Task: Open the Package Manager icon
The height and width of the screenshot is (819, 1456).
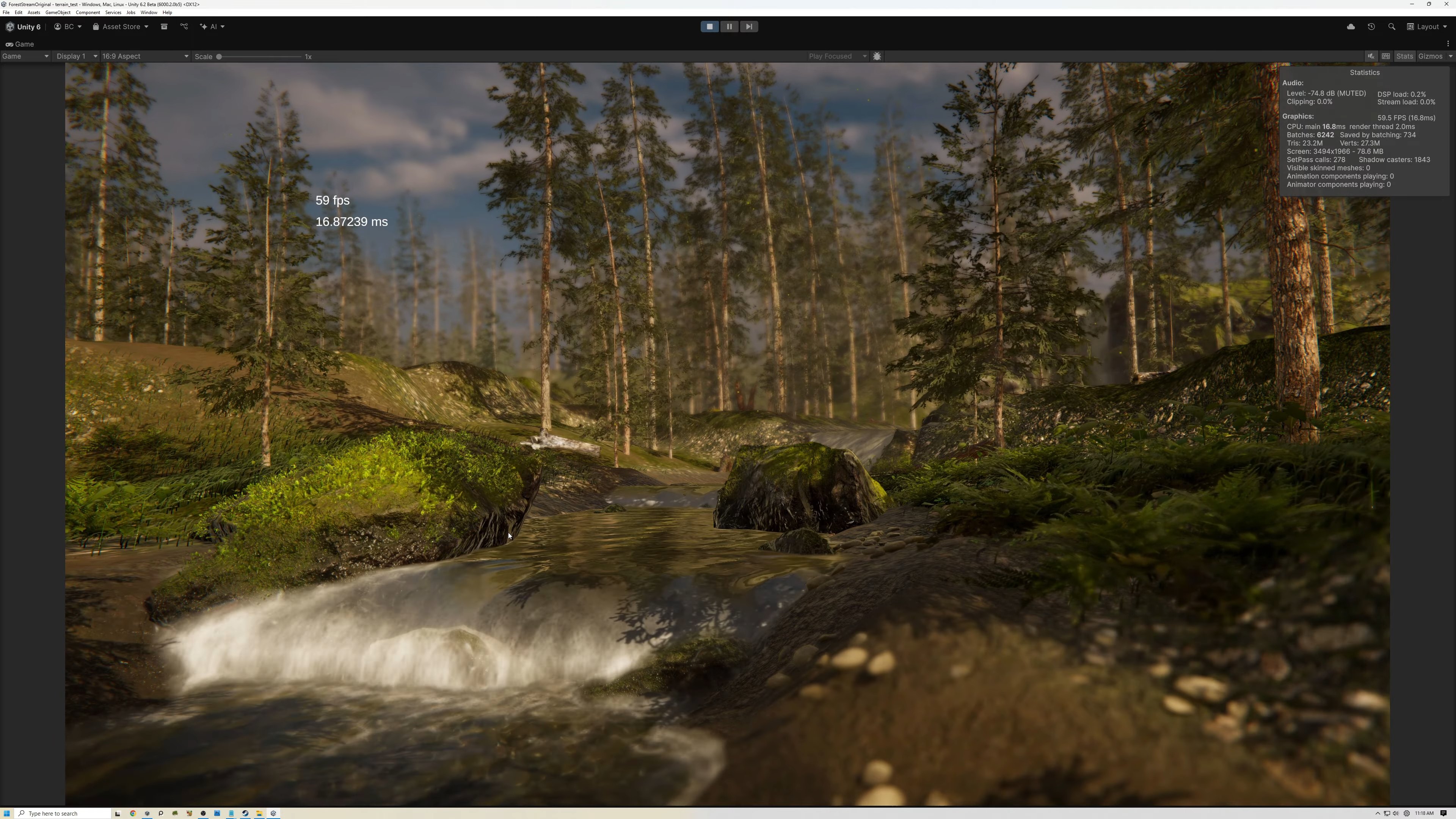Action: [x=164, y=27]
